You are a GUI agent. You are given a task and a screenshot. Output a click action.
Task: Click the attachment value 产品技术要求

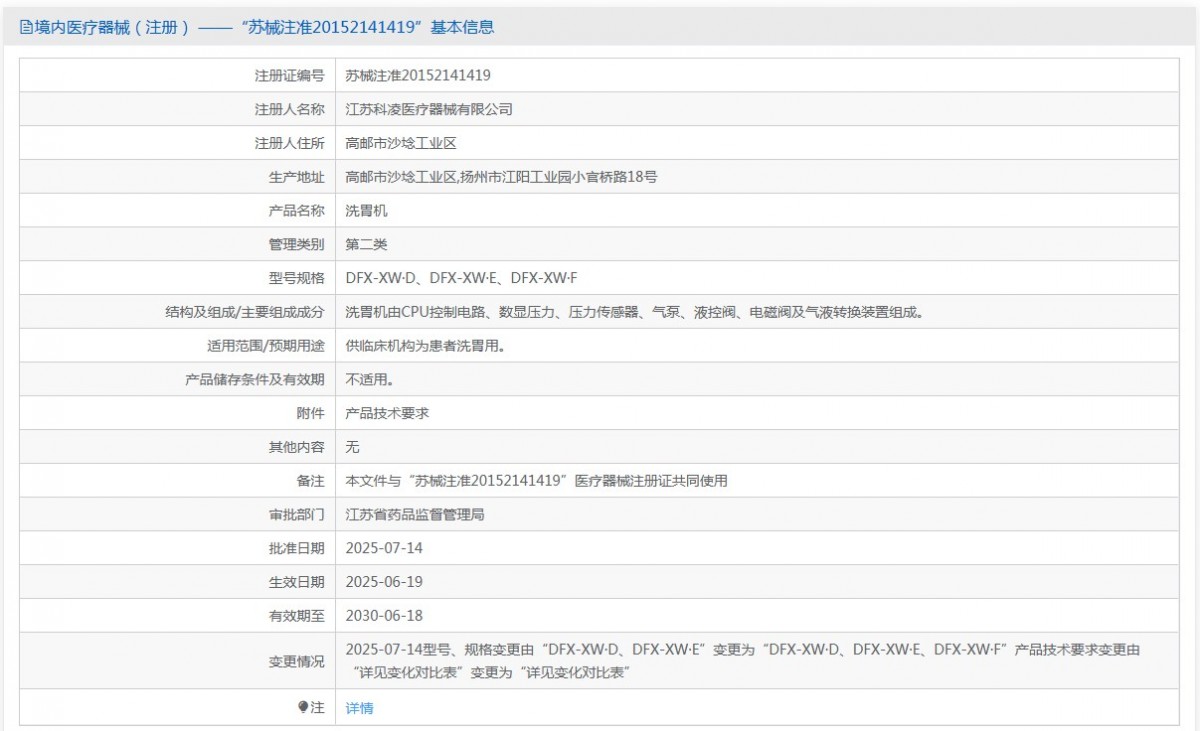(x=387, y=413)
